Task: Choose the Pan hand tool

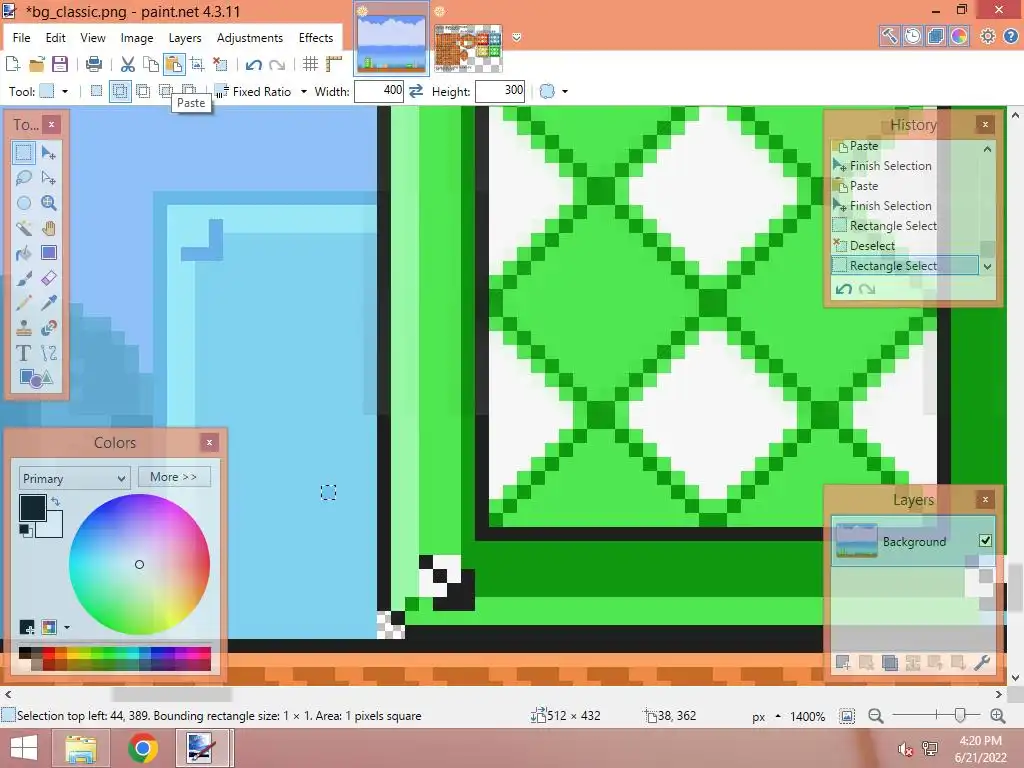Action: [49, 228]
